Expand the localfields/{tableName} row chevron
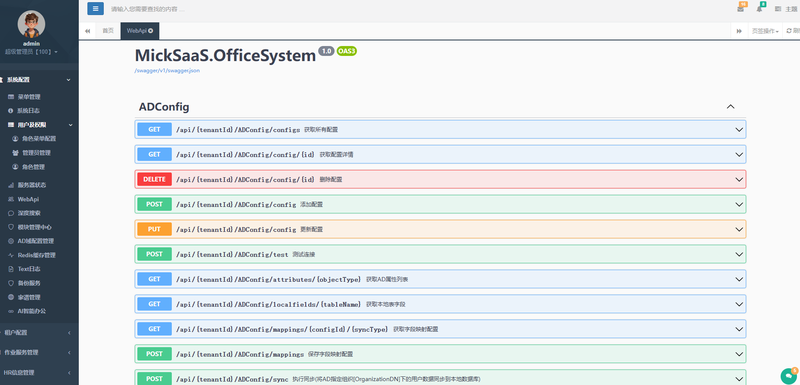 point(739,304)
